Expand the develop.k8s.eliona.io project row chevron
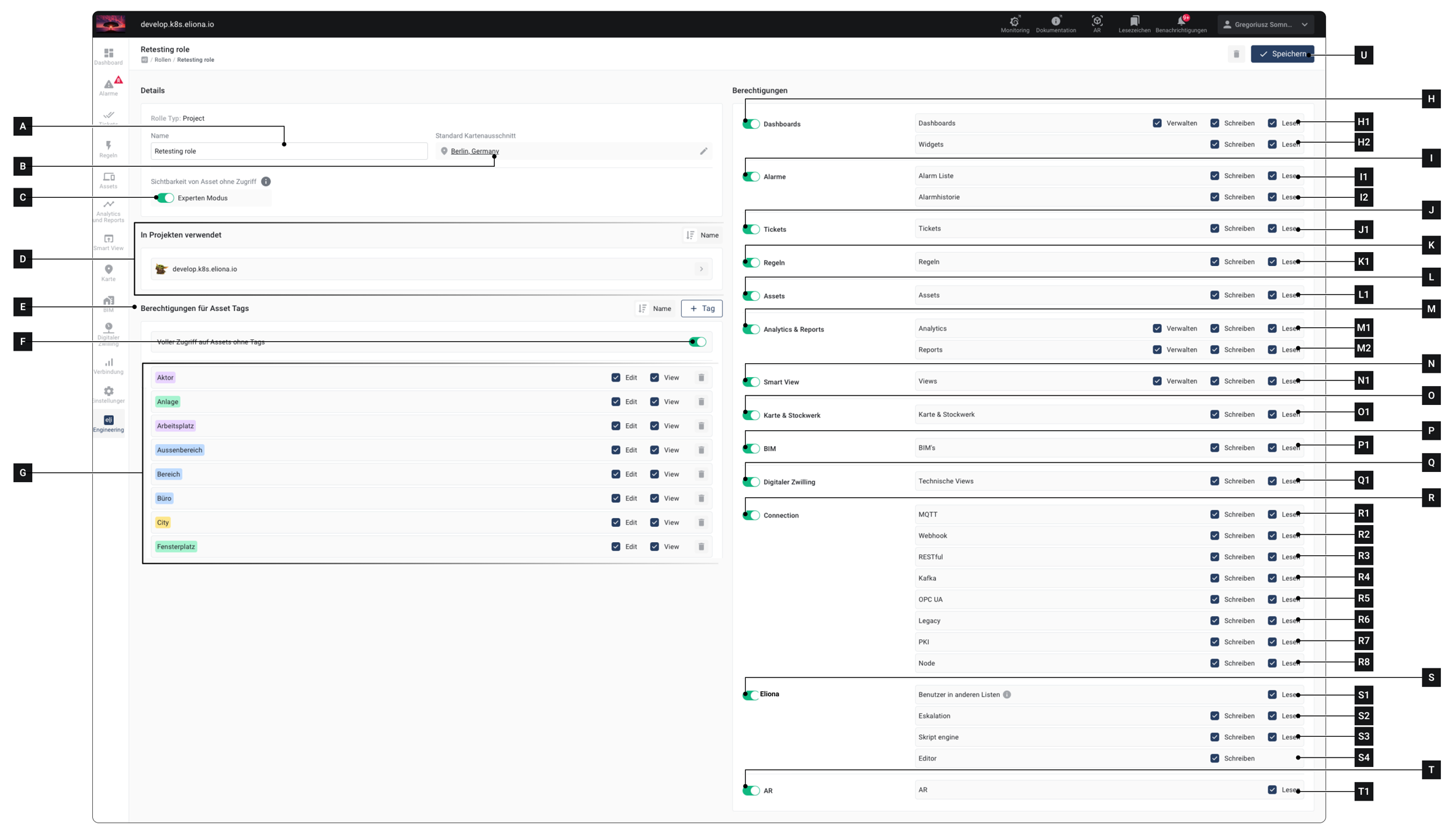Image resolution: width=1456 pixels, height=834 pixels. (701, 269)
